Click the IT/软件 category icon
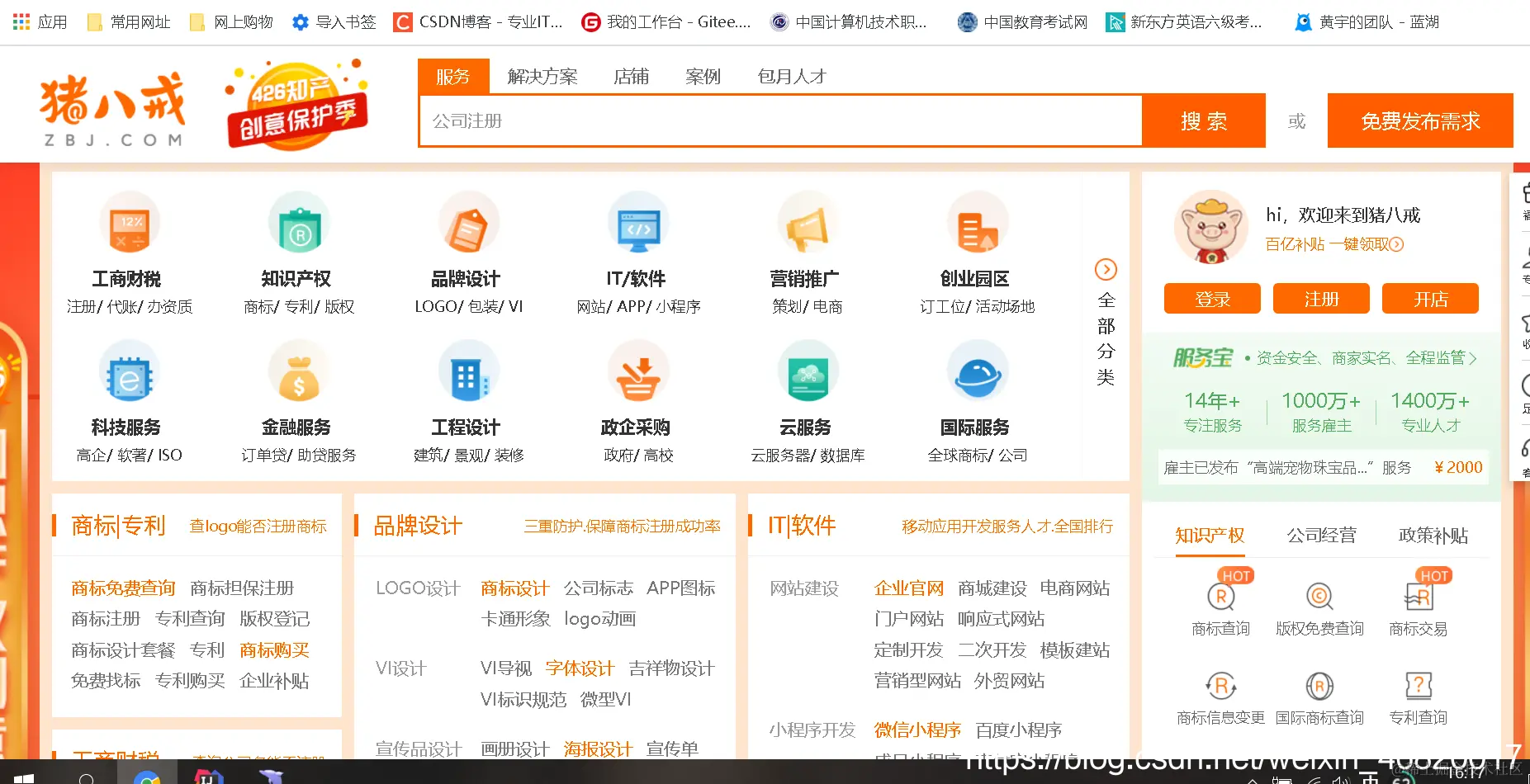This screenshot has height=784, width=1530. pos(638,223)
